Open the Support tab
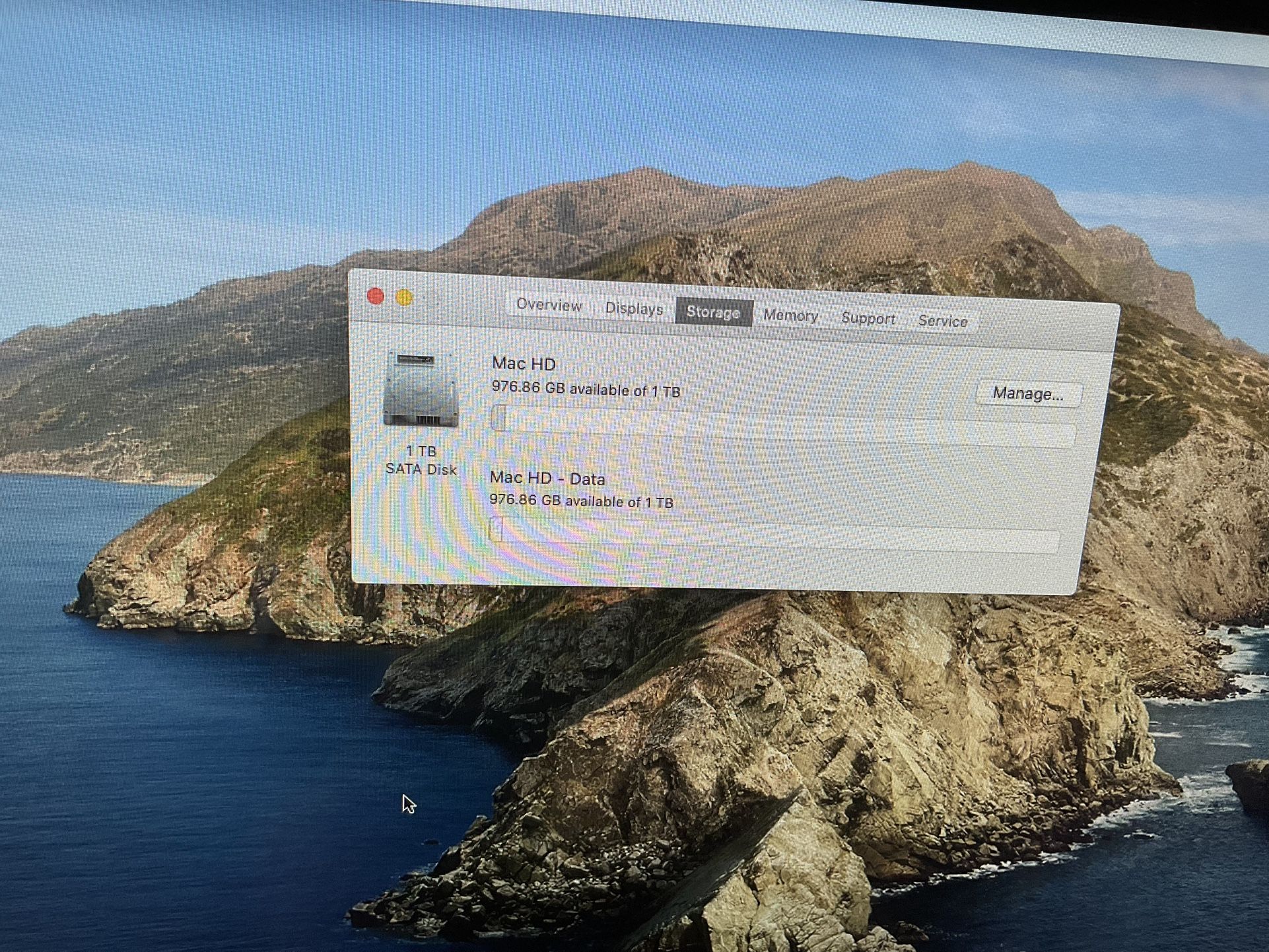The image size is (1269, 952). [868, 319]
